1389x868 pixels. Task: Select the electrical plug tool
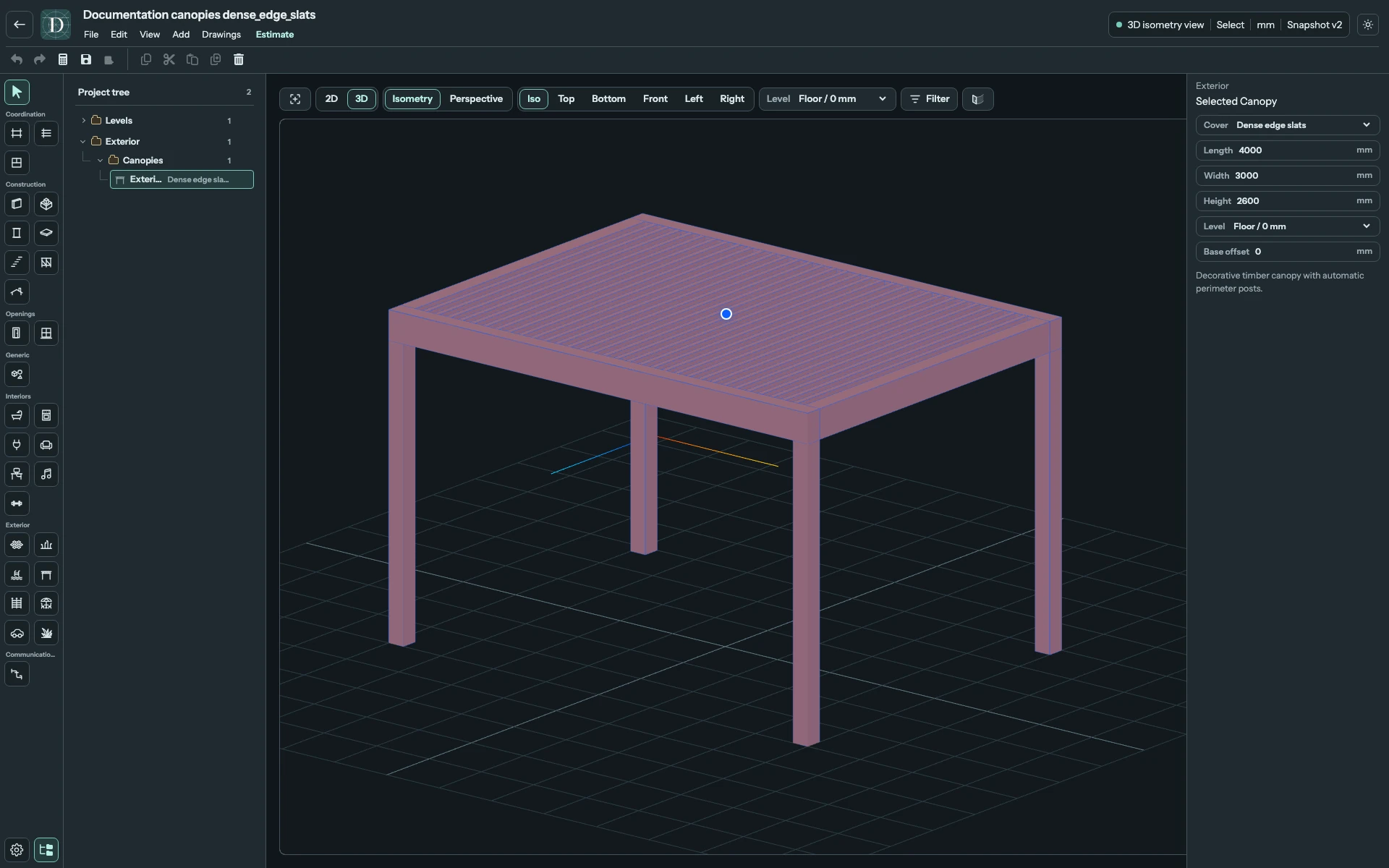coord(17,445)
